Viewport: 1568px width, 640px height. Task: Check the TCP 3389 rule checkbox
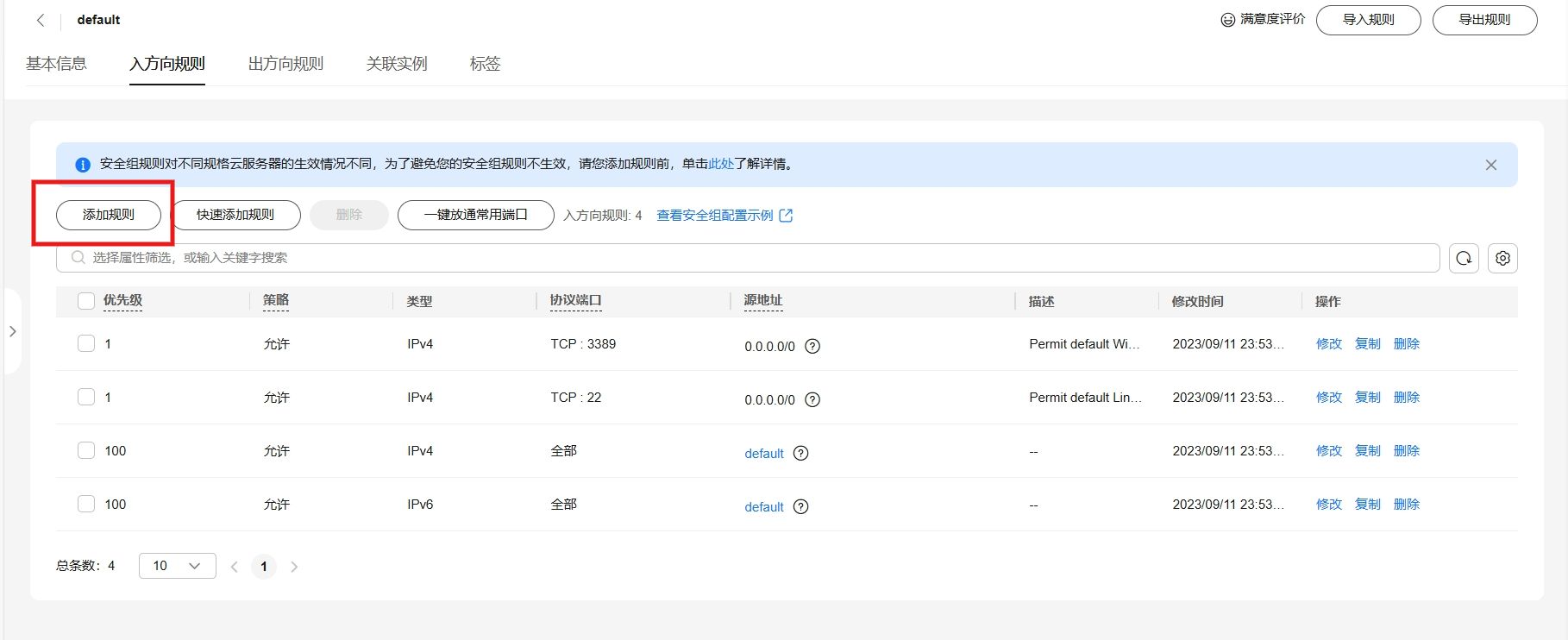pyautogui.click(x=86, y=343)
